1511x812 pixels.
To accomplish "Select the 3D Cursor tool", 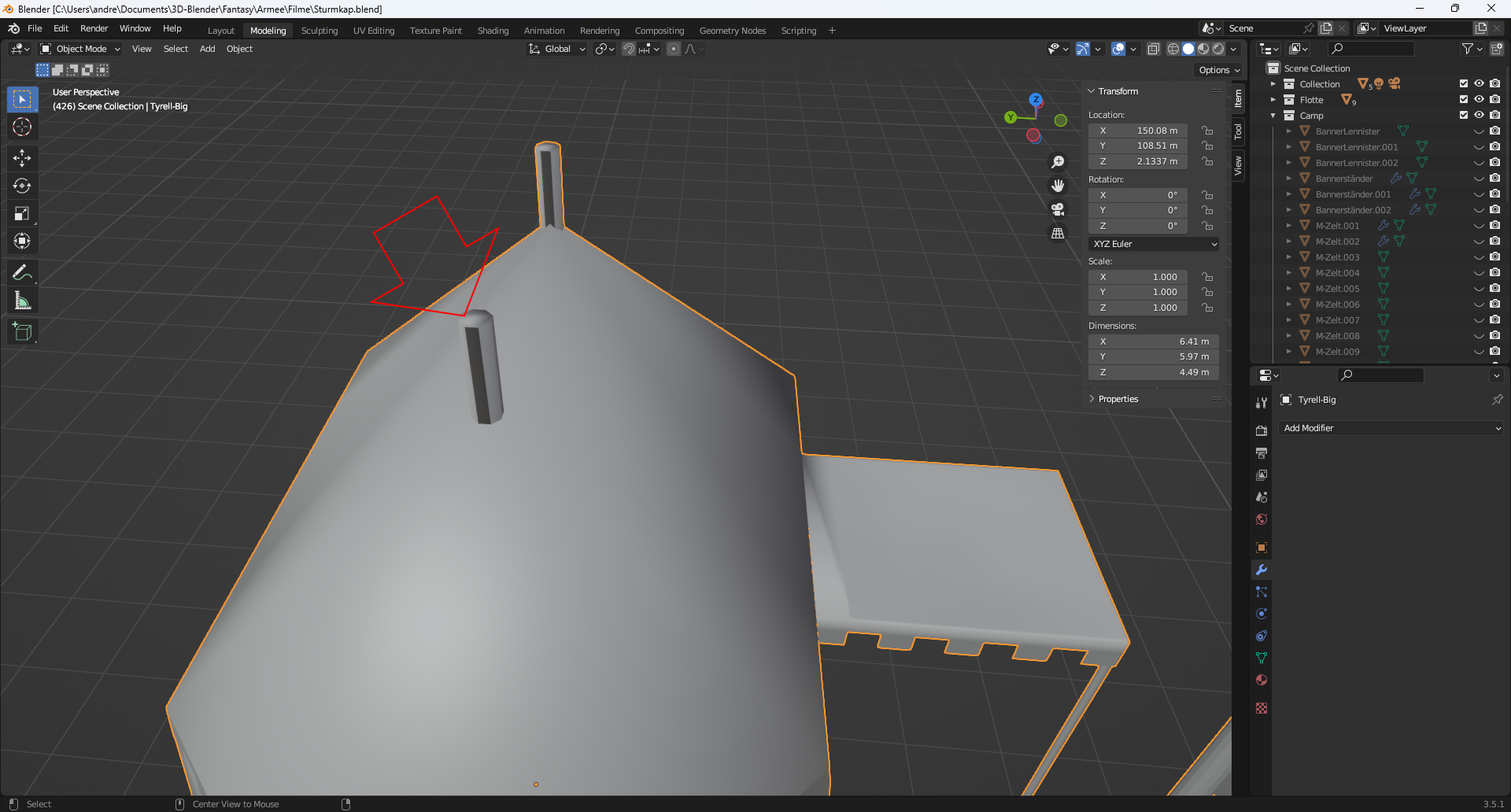I will click(x=22, y=127).
